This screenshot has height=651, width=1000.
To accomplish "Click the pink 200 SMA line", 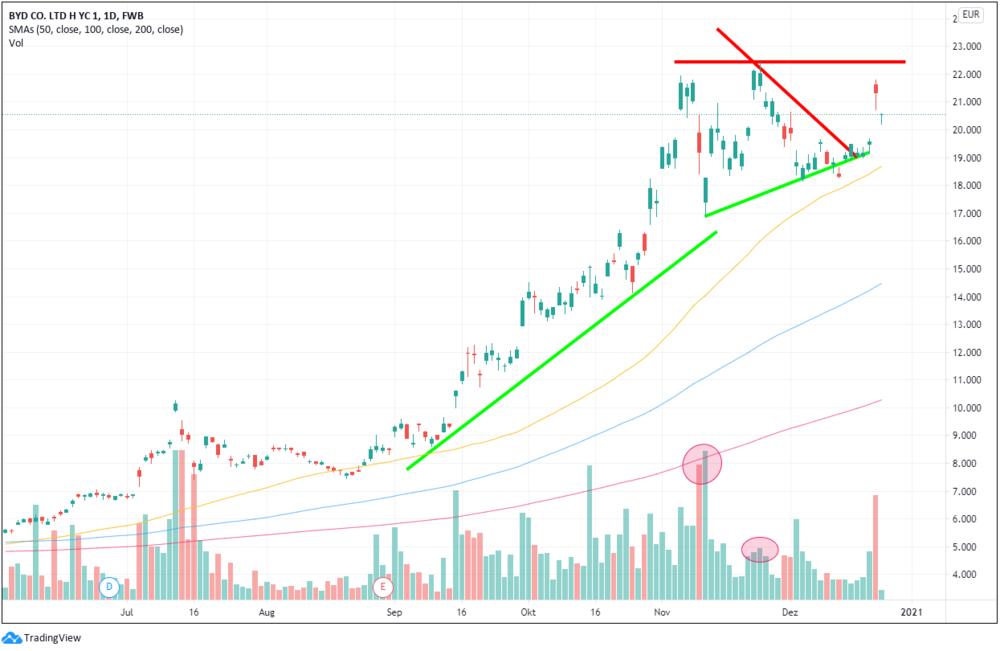I will [574, 489].
